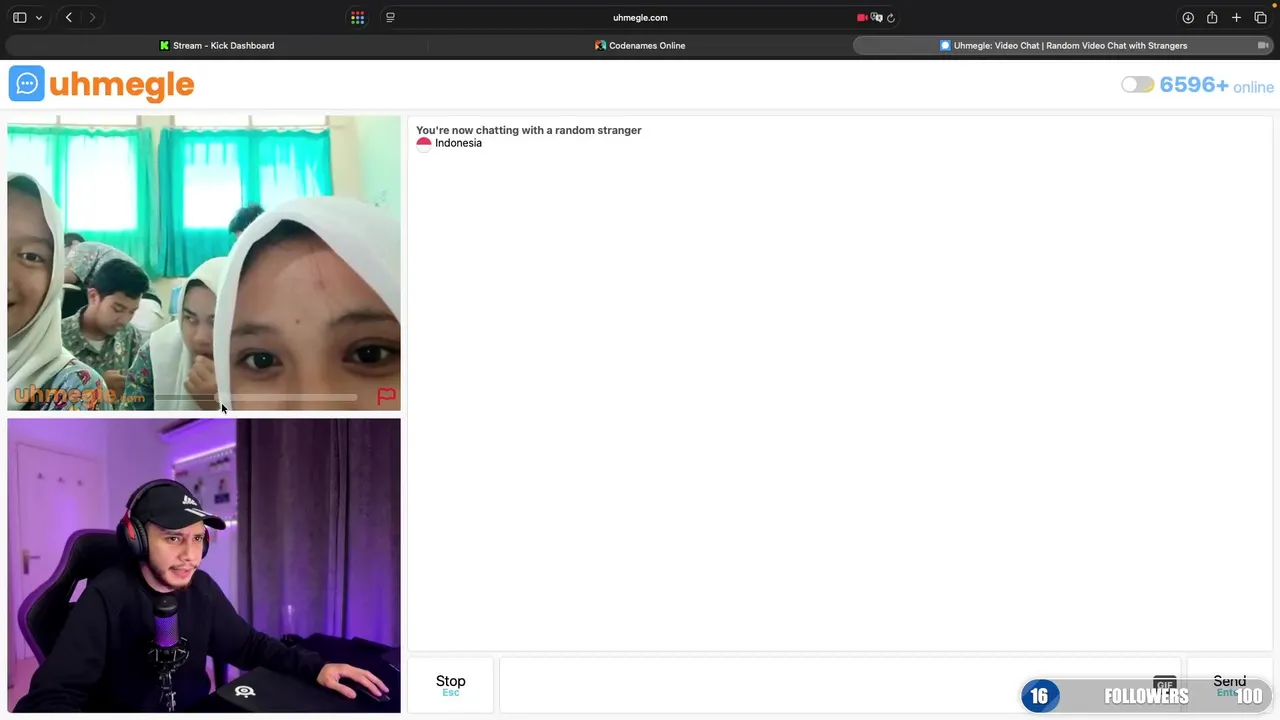The height and width of the screenshot is (720, 1280).
Task: Adjust the stranger video volume slider
Action: click(x=256, y=398)
